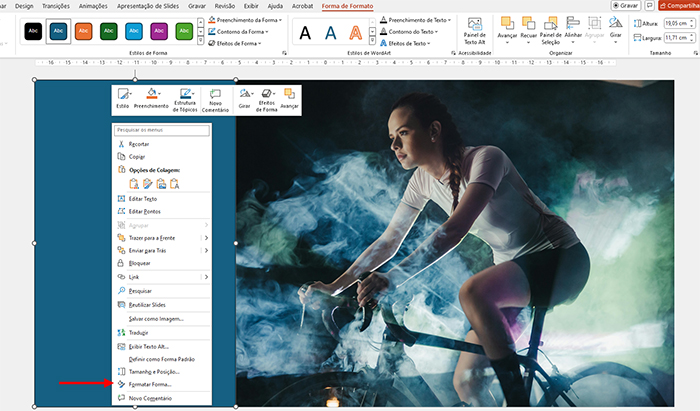Image resolution: width=700 pixels, height=411 pixels.
Task: Increase the Altura value stepper
Action: click(x=692, y=21)
